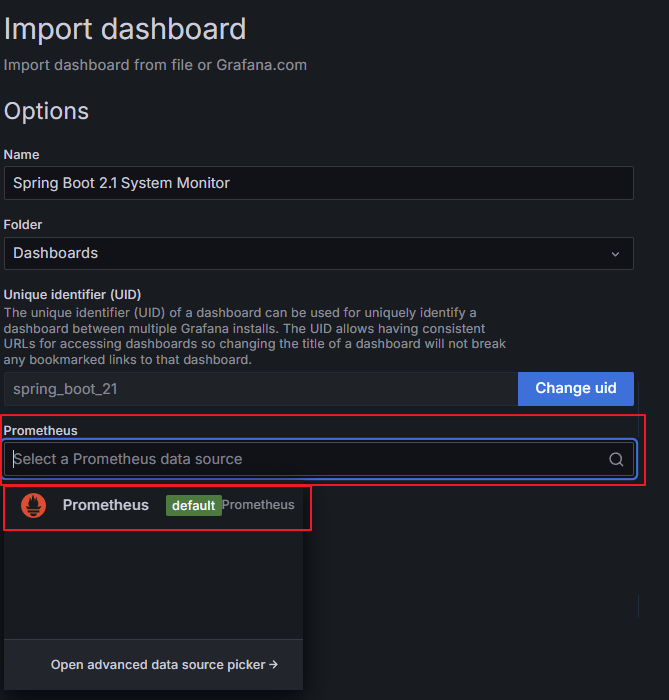Open advanced data source picker link

[x=164, y=665]
